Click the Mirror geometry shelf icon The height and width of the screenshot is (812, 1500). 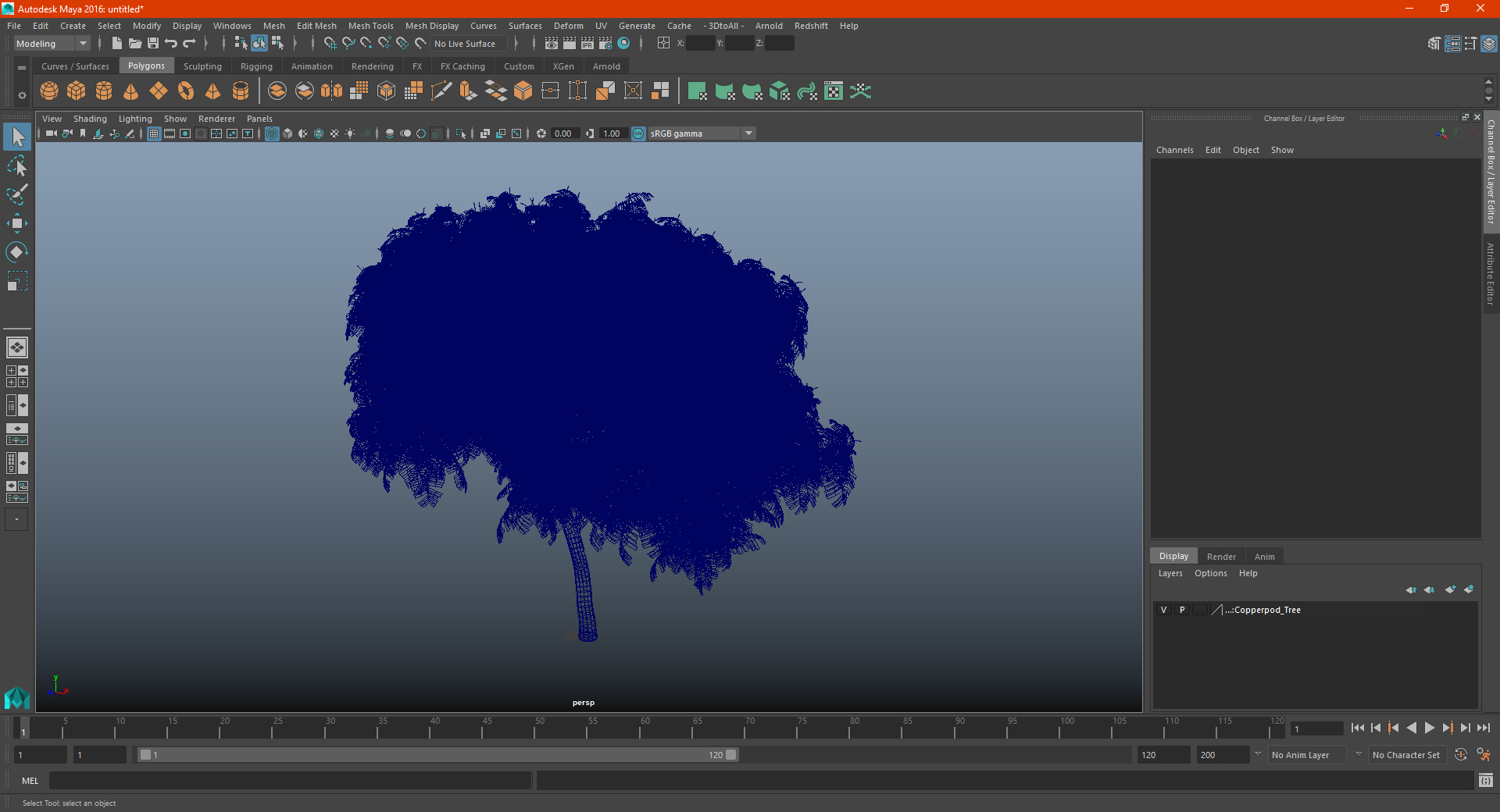coord(332,91)
